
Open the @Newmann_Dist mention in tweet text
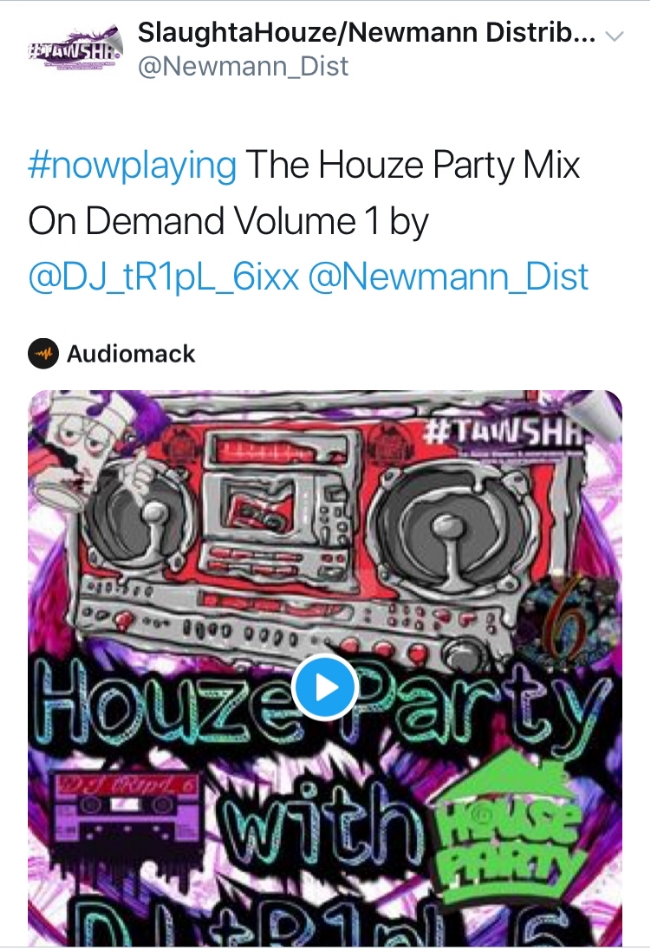[448, 277]
